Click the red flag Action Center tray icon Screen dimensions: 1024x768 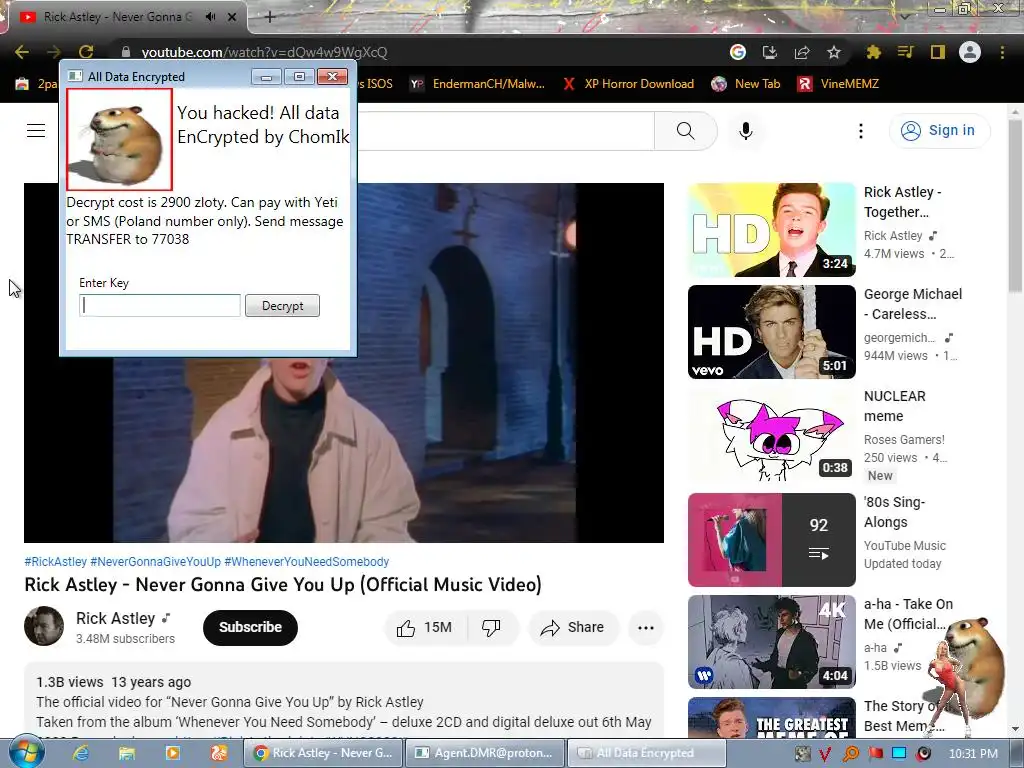point(875,754)
